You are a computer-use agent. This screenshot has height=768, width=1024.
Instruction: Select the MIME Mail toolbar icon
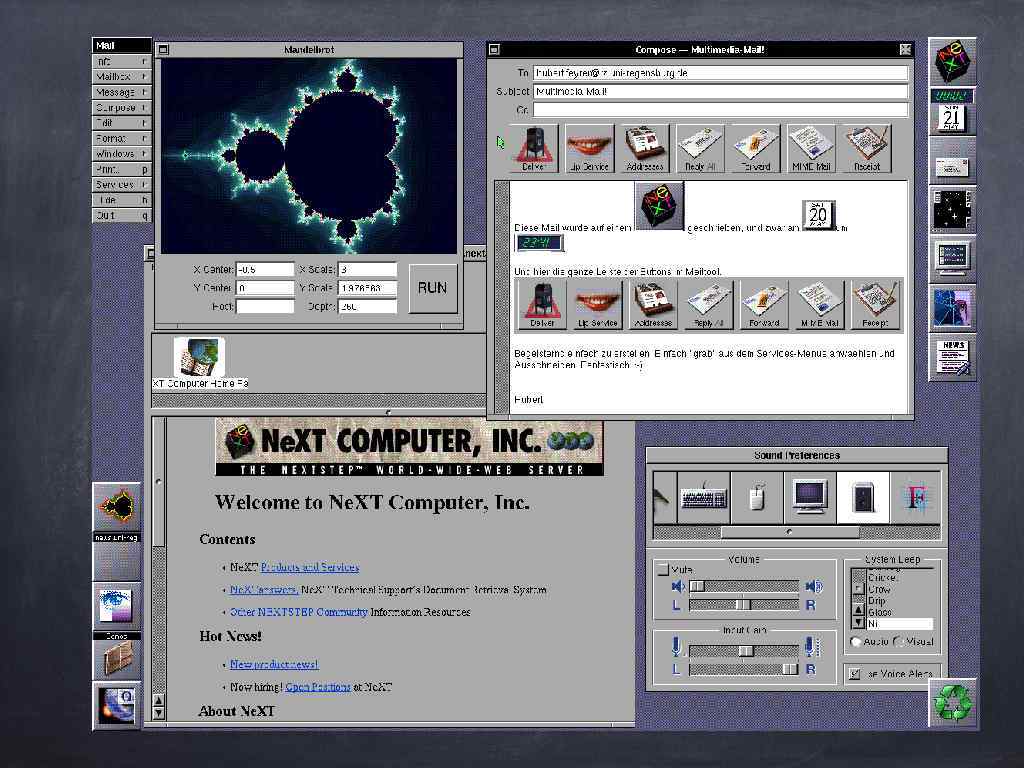point(811,149)
